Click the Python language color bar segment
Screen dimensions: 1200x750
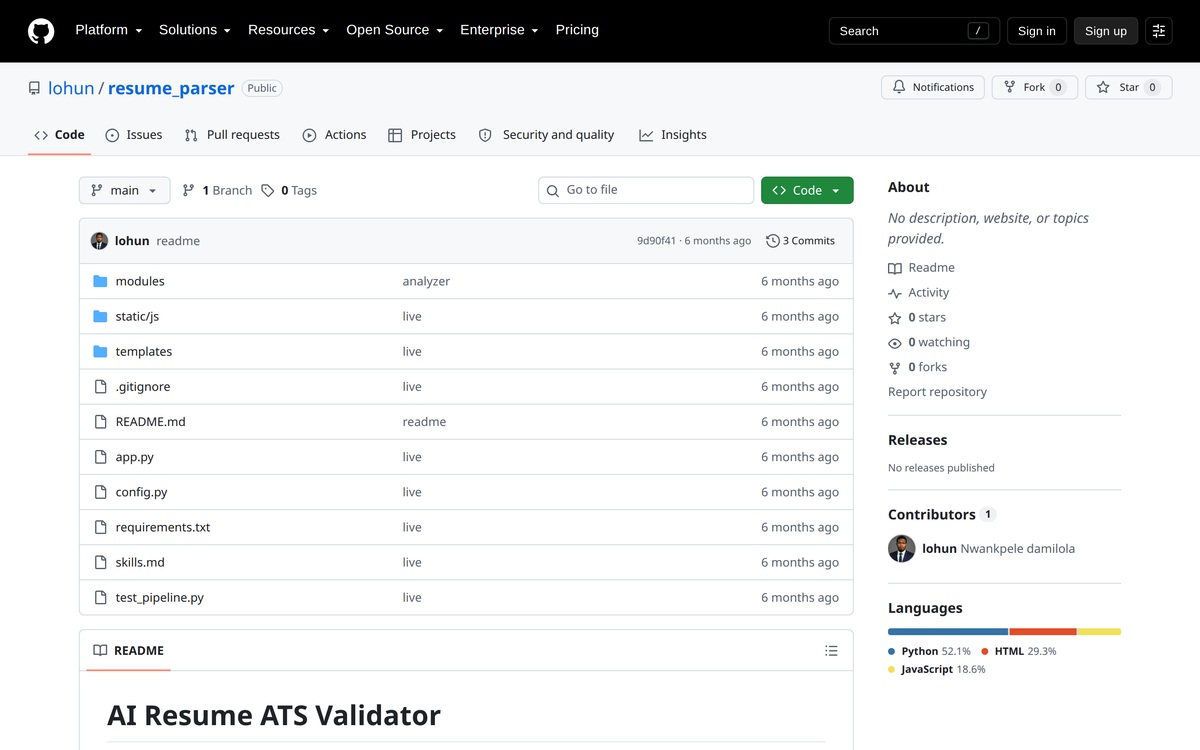coord(948,632)
